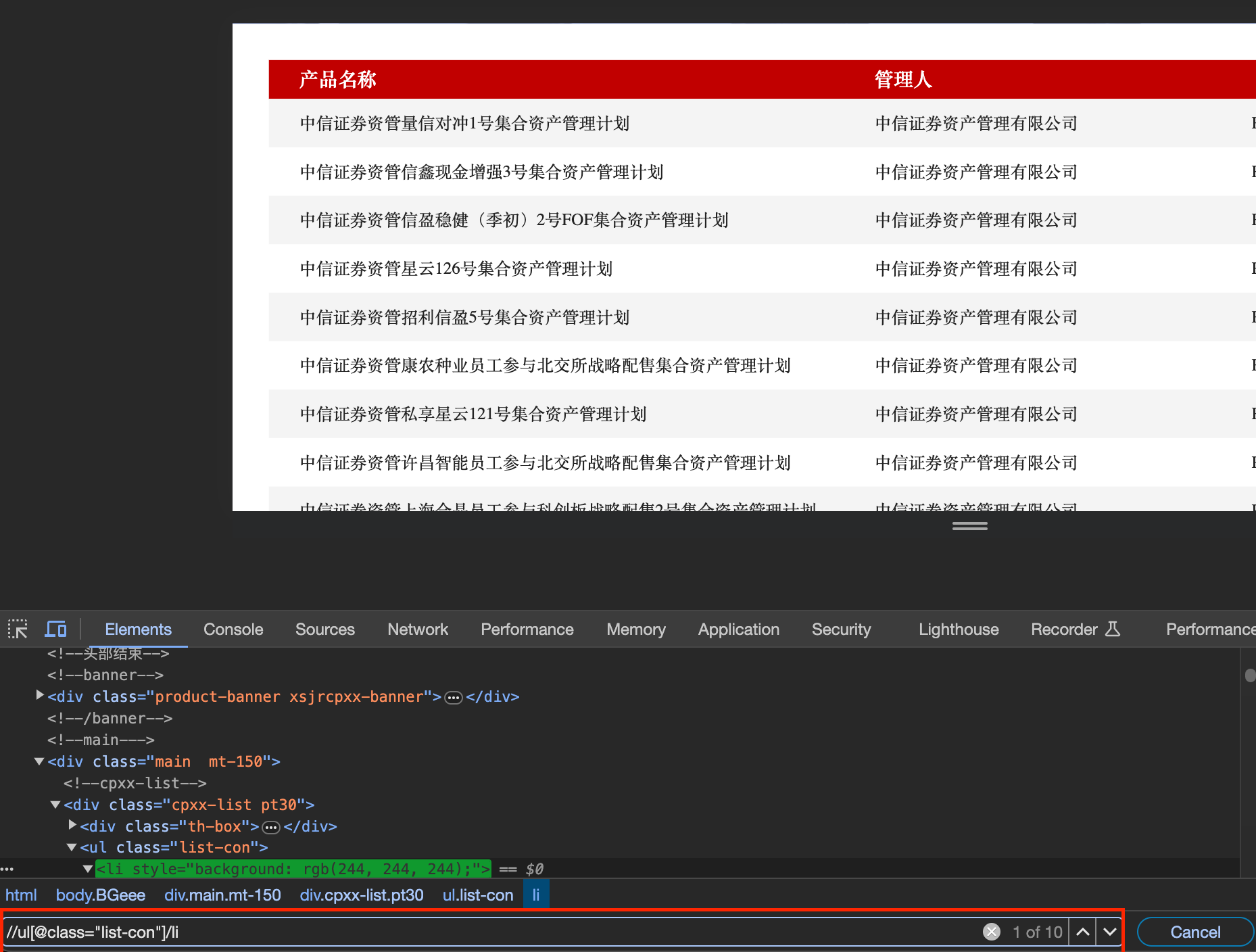Click product 中信证券资管信鑫现金增强3号集合资产管理计划
Viewport: 1256px width, 952px height.
(481, 172)
